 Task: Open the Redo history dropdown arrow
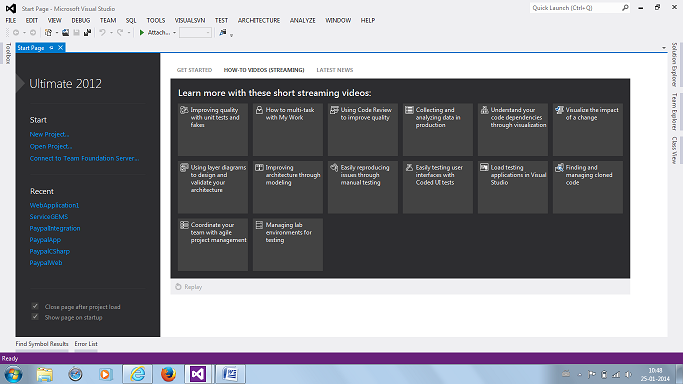click(129, 33)
